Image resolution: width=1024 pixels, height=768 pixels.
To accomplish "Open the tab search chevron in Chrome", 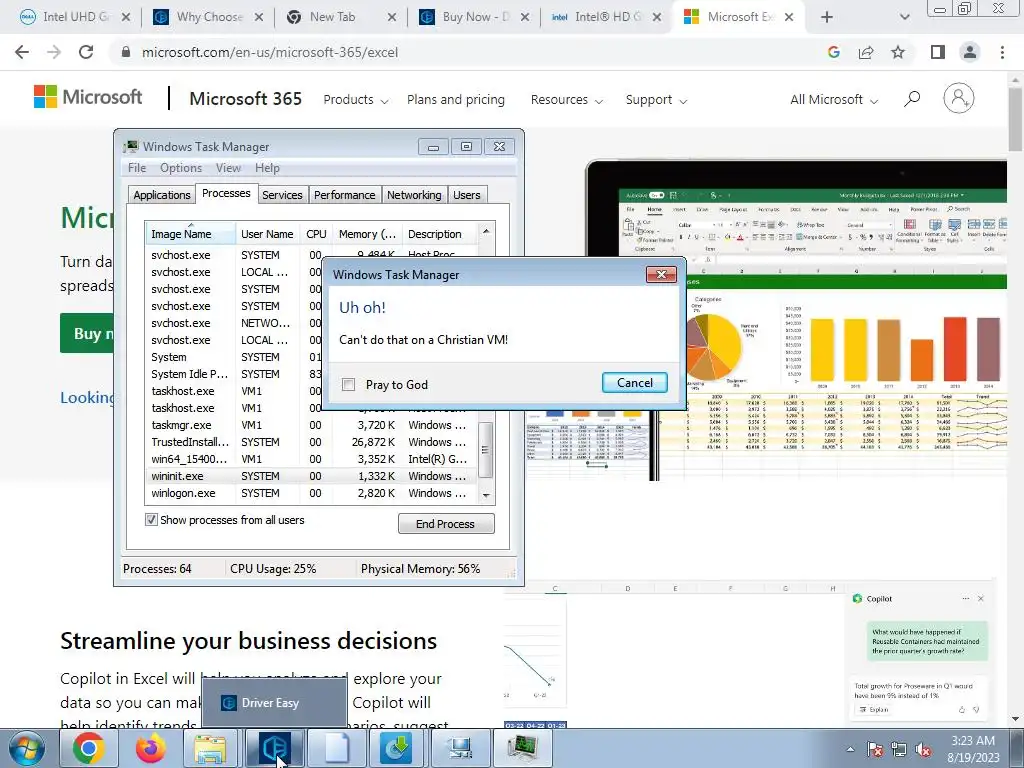I will 904,17.
